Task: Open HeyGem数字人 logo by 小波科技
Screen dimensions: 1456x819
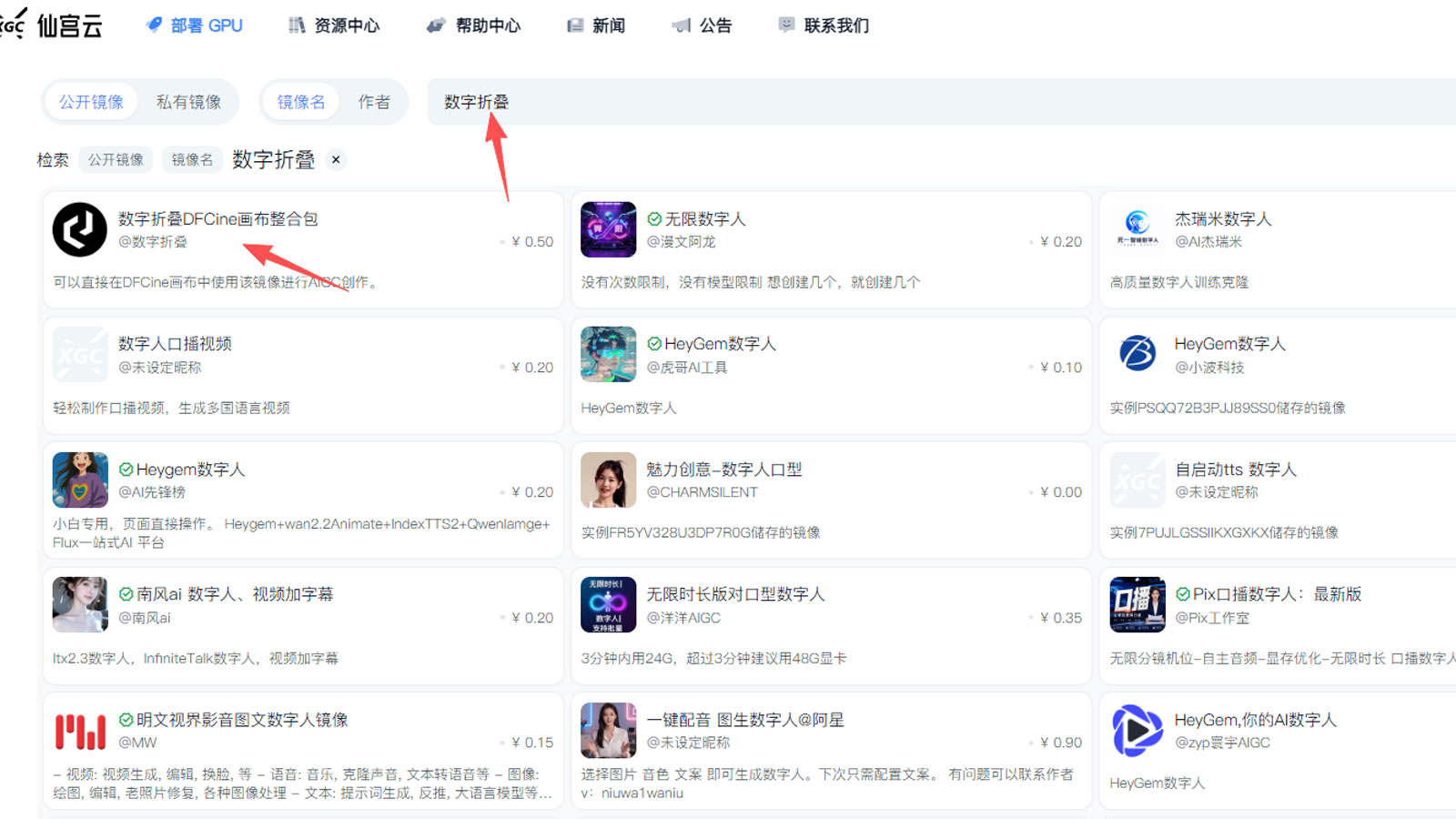Action: click(1137, 355)
